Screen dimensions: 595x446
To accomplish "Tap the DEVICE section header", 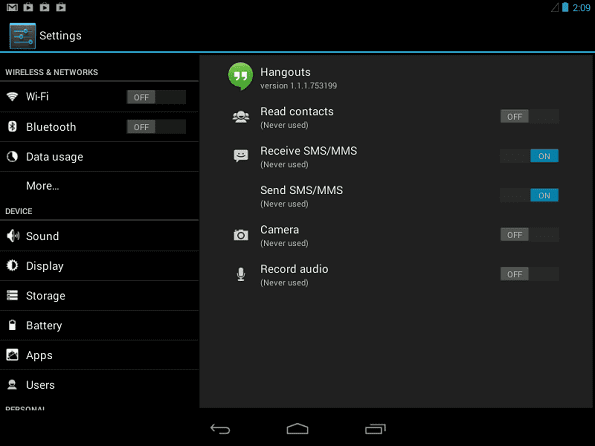I will (x=19, y=211).
